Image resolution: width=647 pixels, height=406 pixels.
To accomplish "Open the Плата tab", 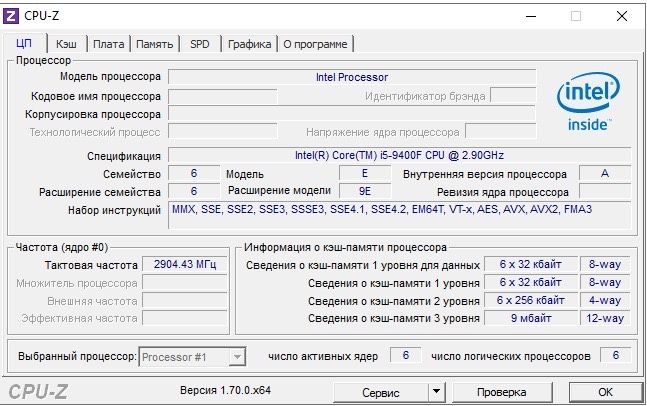I will click(x=109, y=44).
